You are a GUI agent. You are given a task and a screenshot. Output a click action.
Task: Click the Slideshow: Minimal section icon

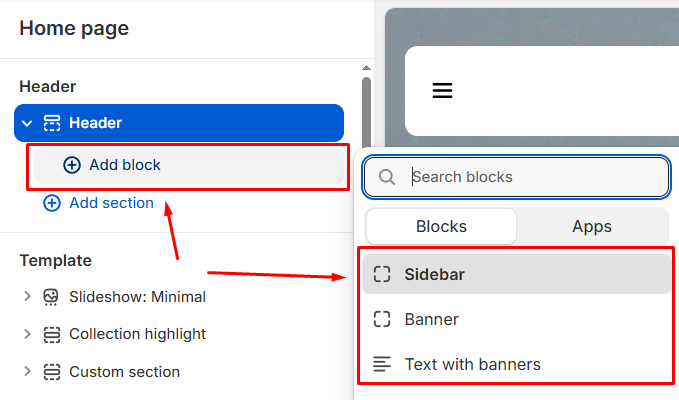[x=51, y=297]
